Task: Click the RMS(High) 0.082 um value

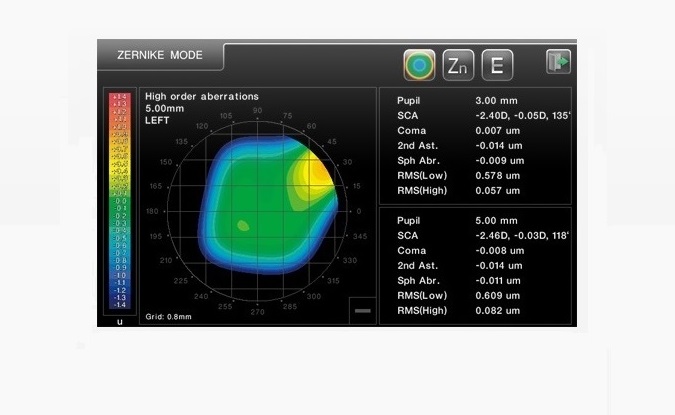Action: pyautogui.click(x=498, y=311)
